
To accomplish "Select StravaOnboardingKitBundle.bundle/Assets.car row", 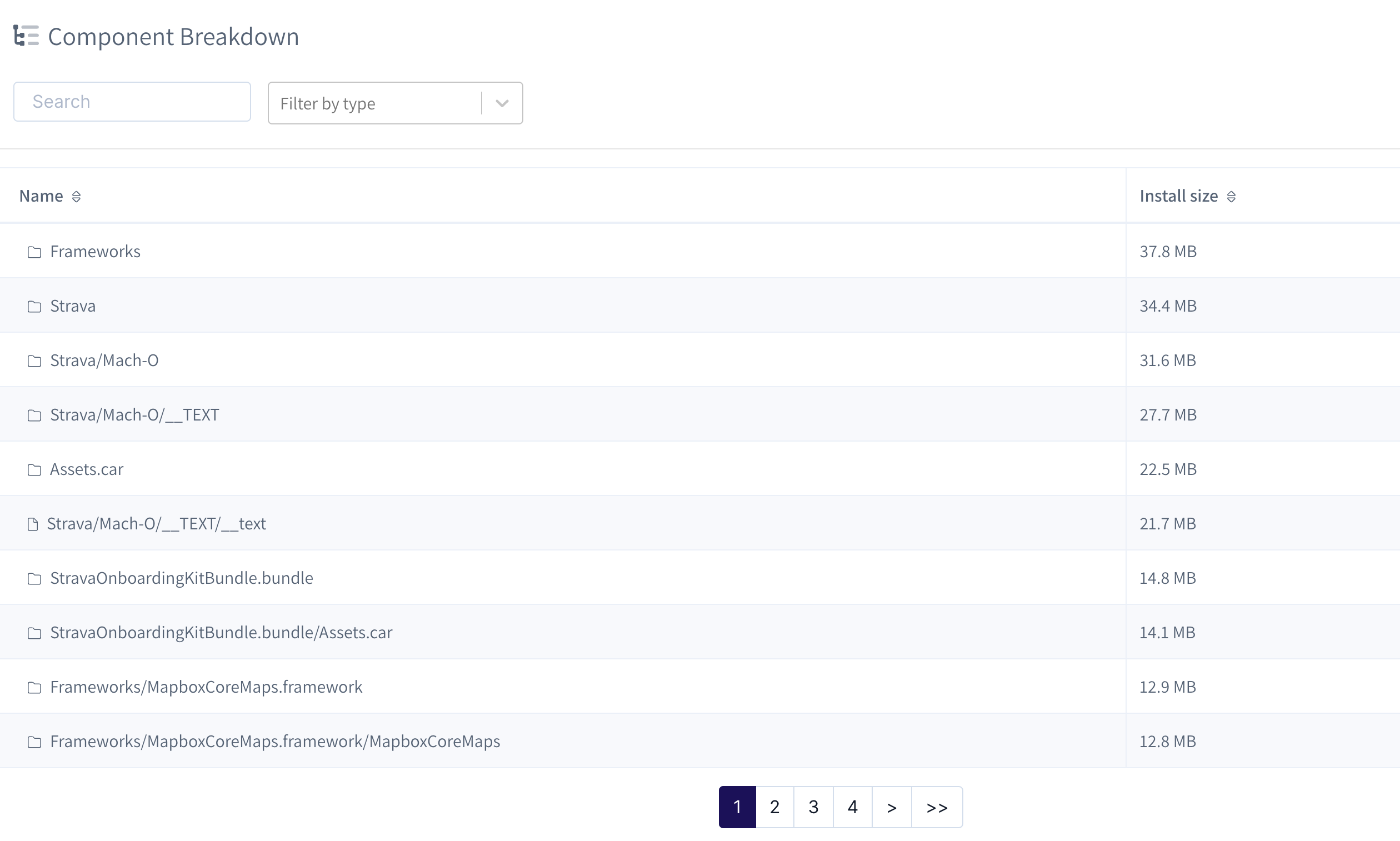I will click(221, 633).
